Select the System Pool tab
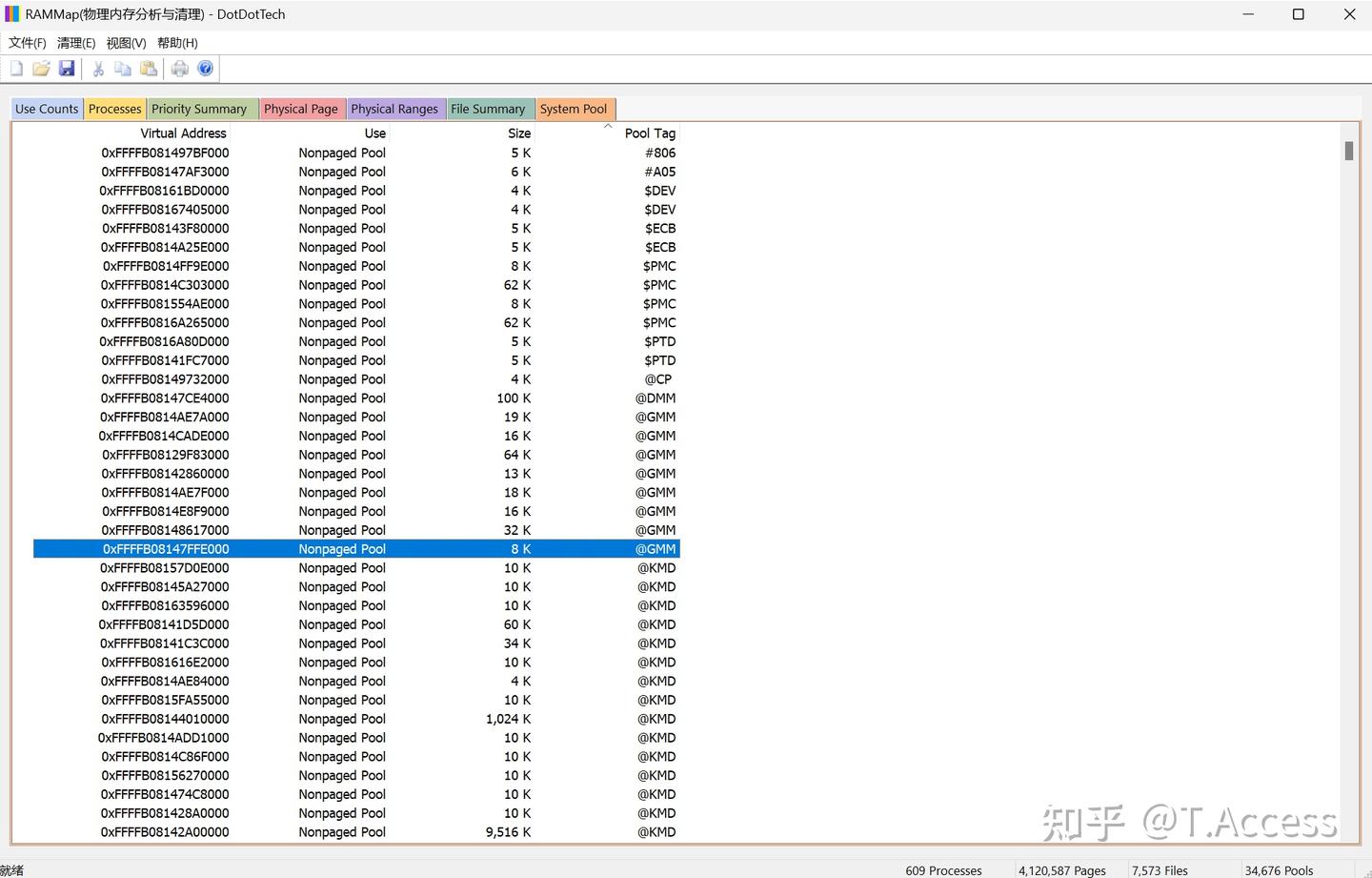Image resolution: width=1372 pixels, height=878 pixels. (x=574, y=109)
